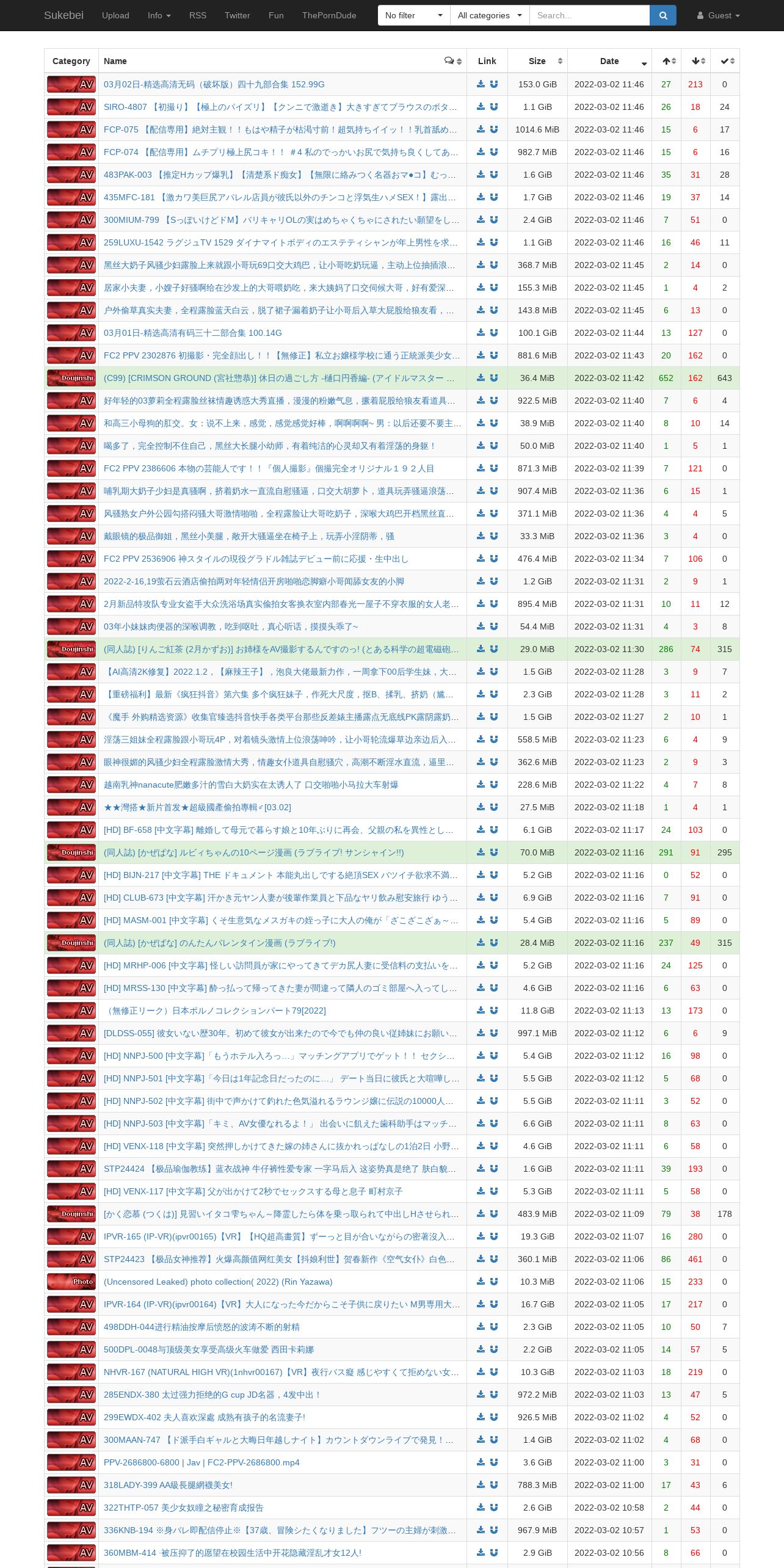Download torrent for FC2 PPV 2386606 row
The image size is (784, 1568).
tap(481, 468)
